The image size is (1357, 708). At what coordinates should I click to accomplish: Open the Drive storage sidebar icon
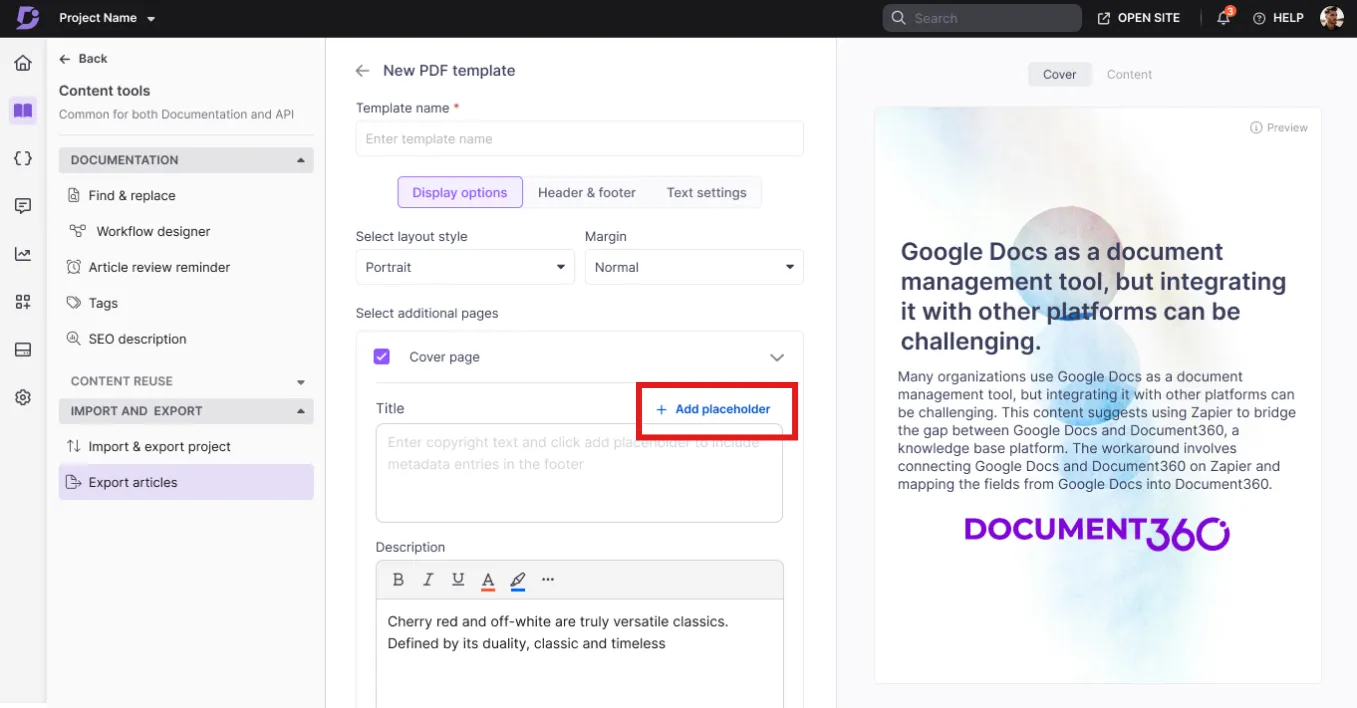(x=23, y=350)
